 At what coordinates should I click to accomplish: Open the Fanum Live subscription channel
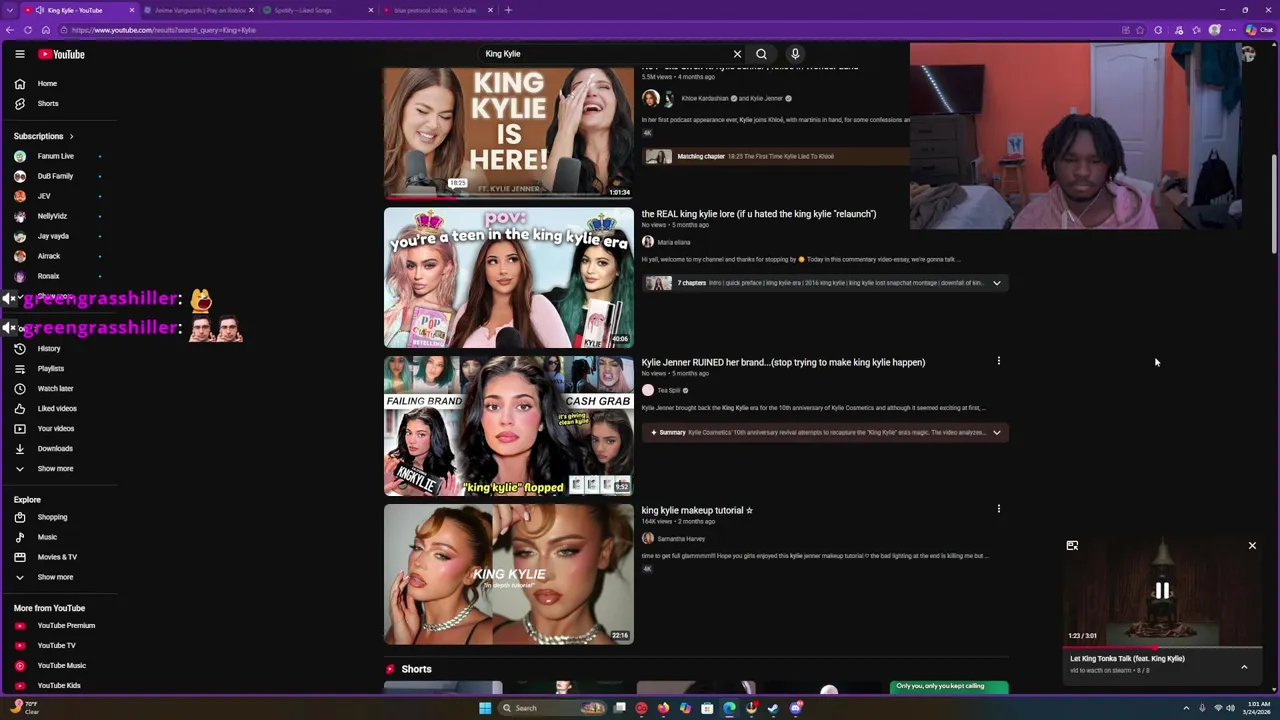(58, 156)
